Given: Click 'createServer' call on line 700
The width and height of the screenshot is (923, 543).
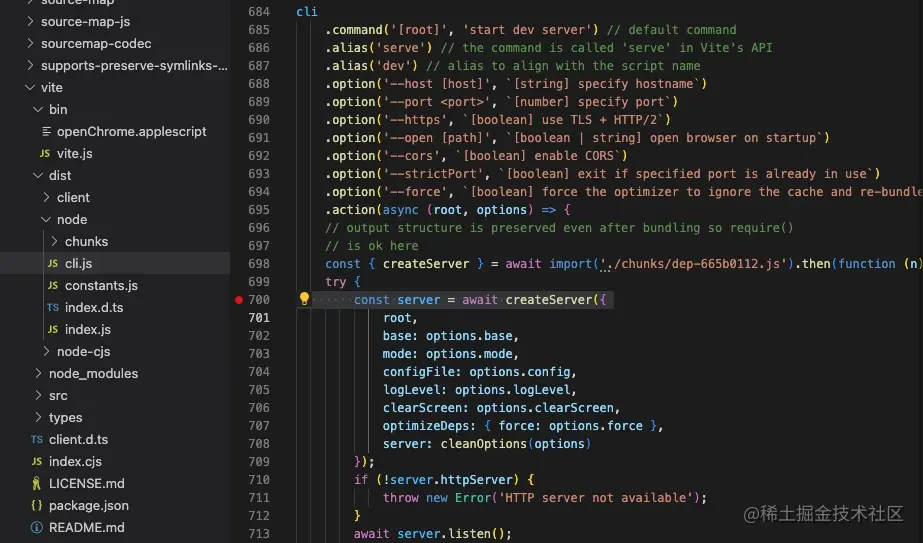Looking at the screenshot, I should (x=549, y=300).
